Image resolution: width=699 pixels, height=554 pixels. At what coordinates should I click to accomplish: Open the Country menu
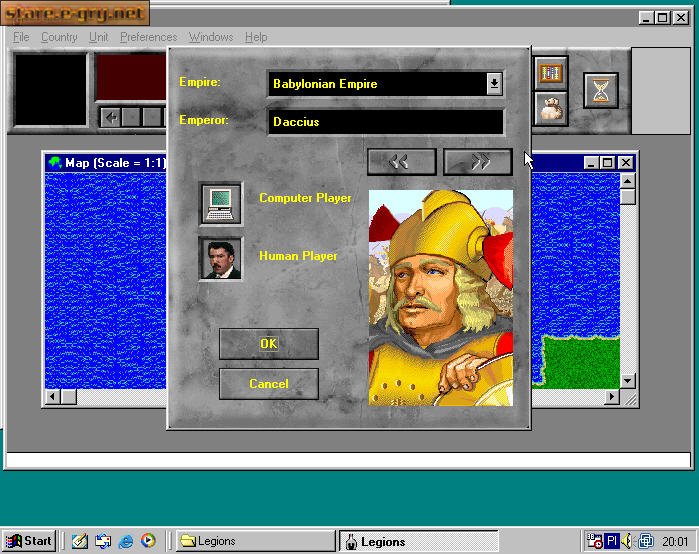coord(59,37)
